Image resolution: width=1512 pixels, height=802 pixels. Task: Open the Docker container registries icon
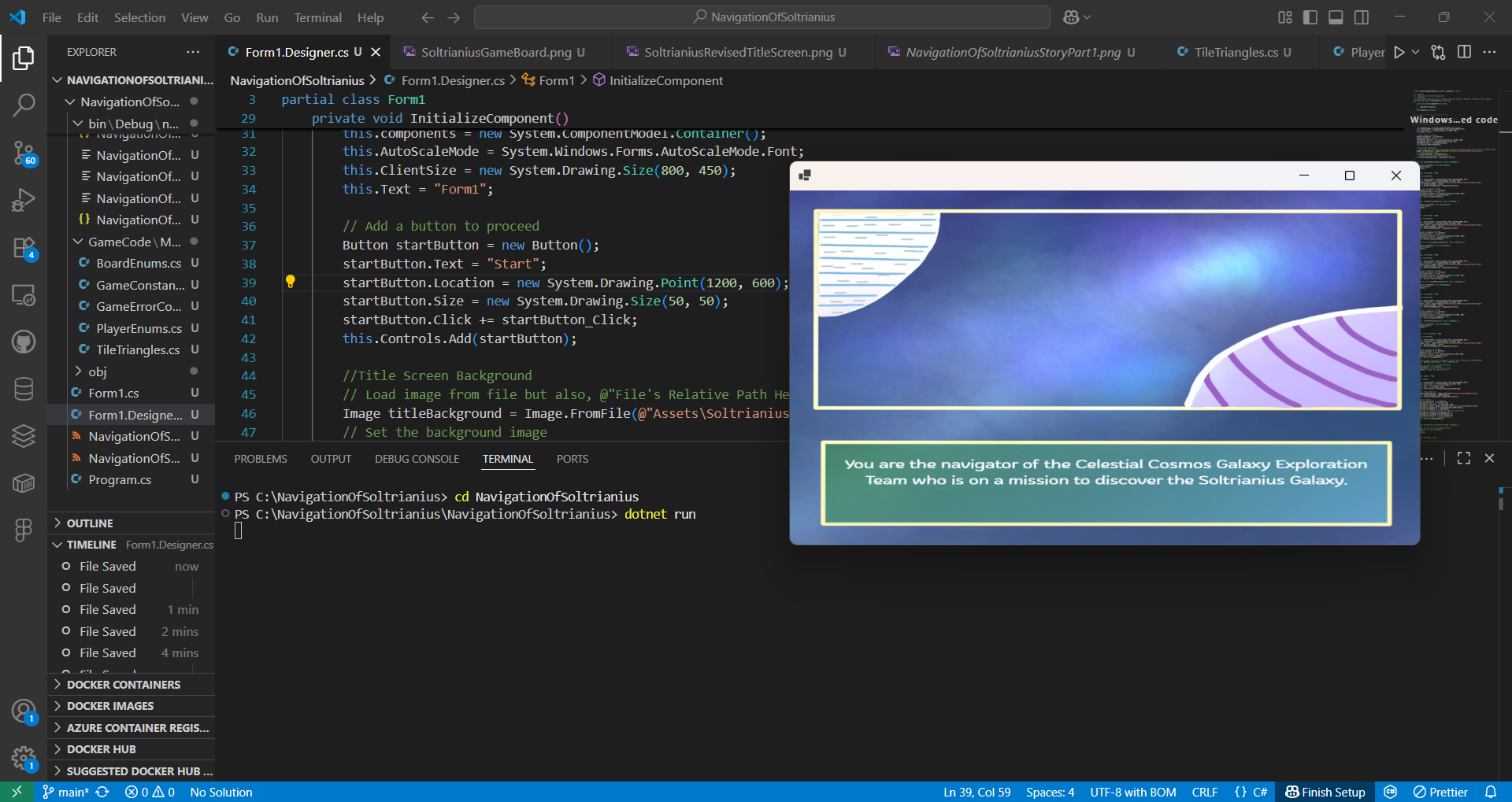24,483
